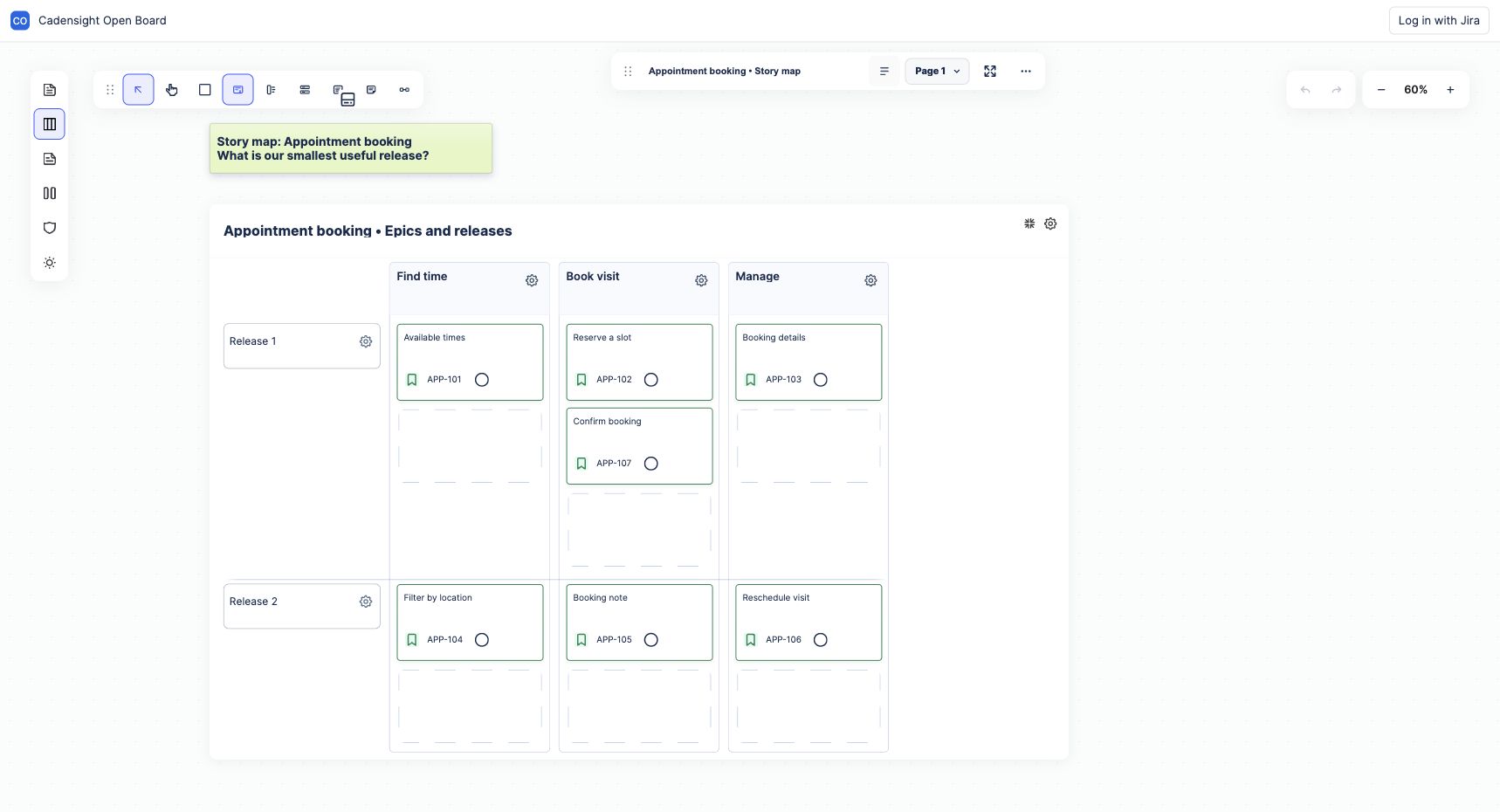1500x812 pixels.
Task: Open the shield icon in left sidebar
Action: click(x=50, y=228)
